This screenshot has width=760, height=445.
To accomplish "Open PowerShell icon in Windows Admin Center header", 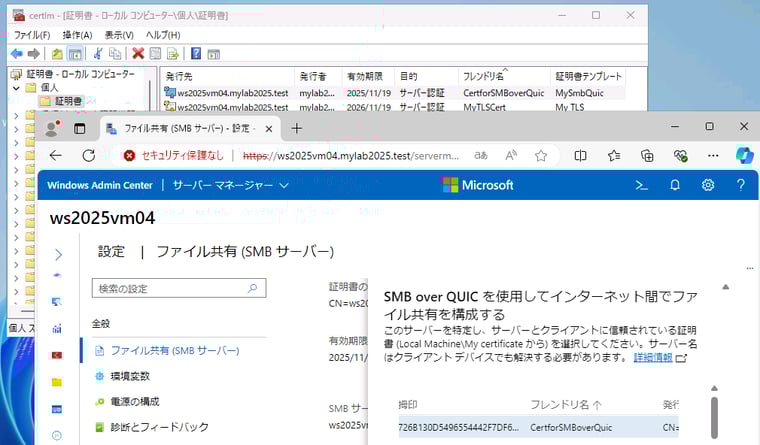I will coord(642,185).
